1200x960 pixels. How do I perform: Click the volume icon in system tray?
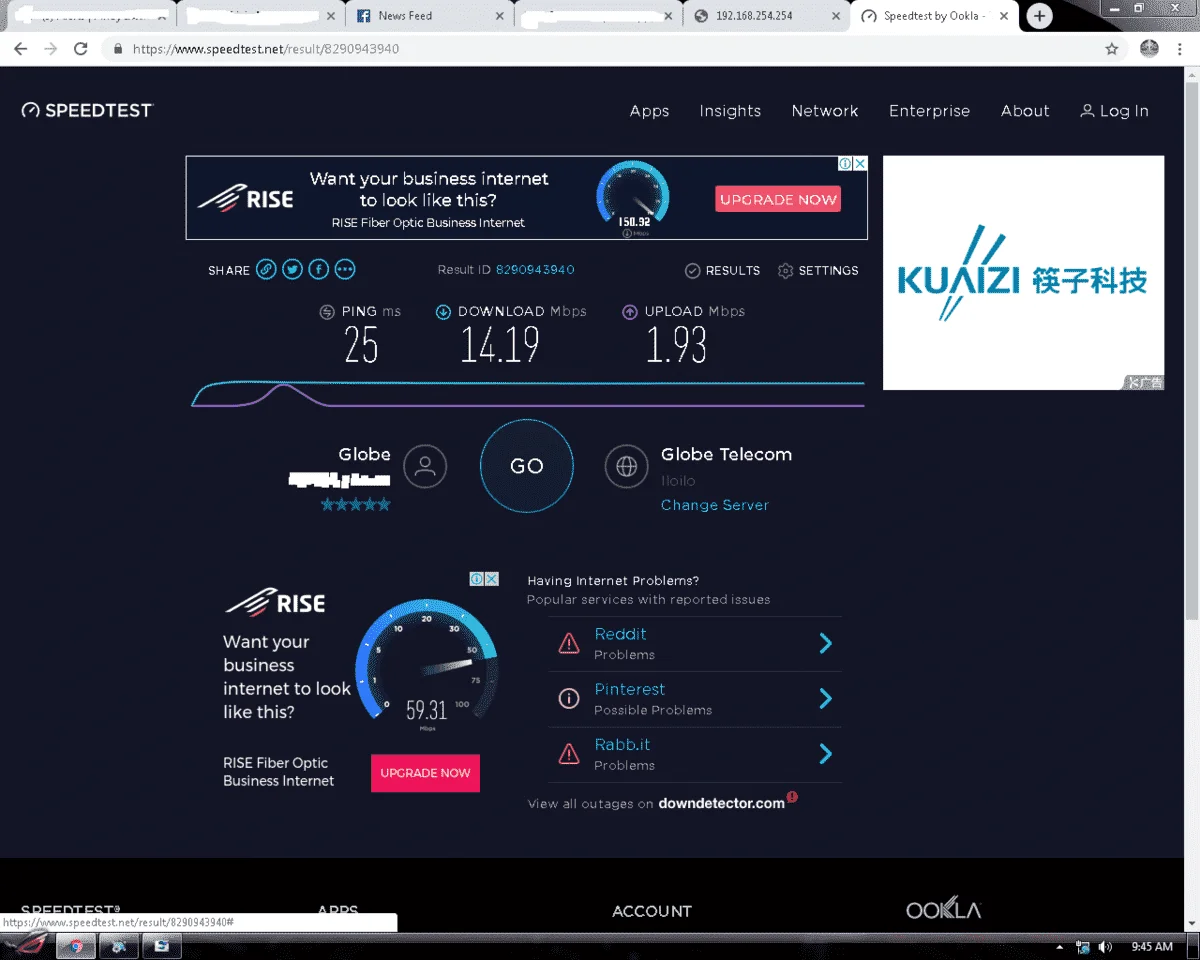coord(1105,947)
